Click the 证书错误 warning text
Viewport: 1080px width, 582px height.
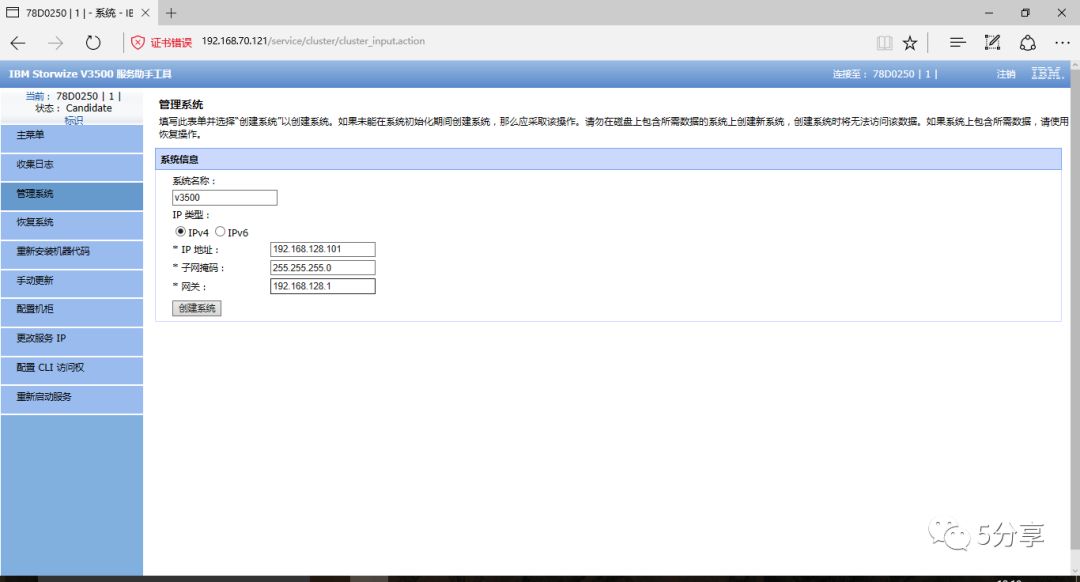click(x=171, y=43)
